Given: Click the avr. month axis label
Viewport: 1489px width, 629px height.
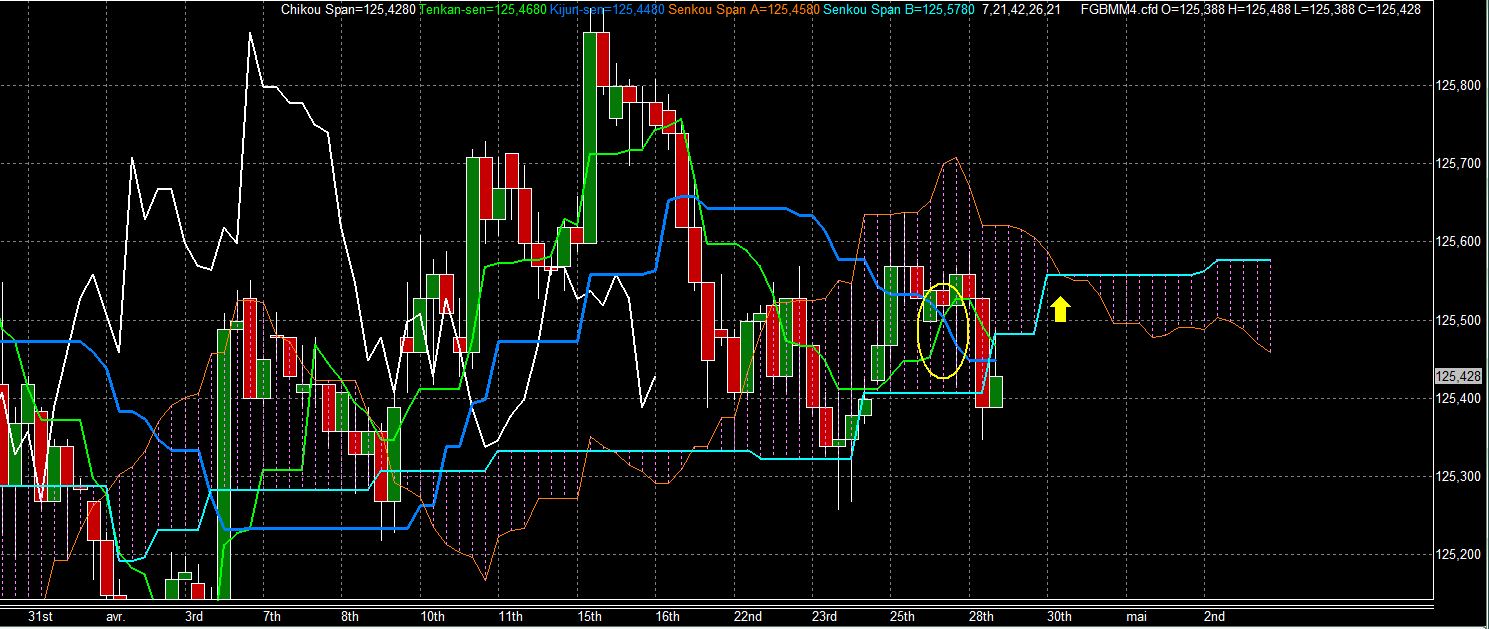Looking at the screenshot, I should pyautogui.click(x=116, y=616).
